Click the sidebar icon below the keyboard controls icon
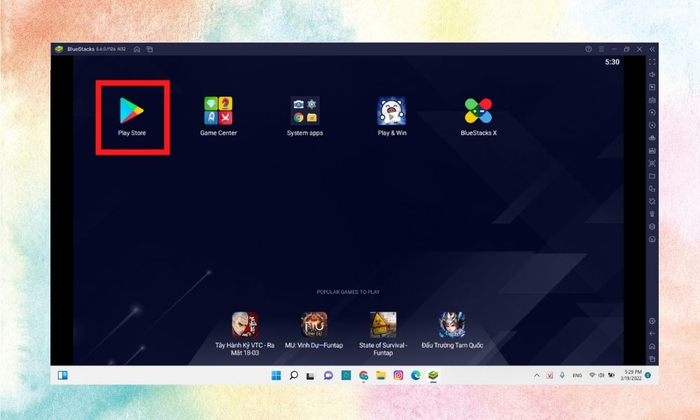Image resolution: width=700 pixels, height=420 pixels. pyautogui.click(x=652, y=112)
